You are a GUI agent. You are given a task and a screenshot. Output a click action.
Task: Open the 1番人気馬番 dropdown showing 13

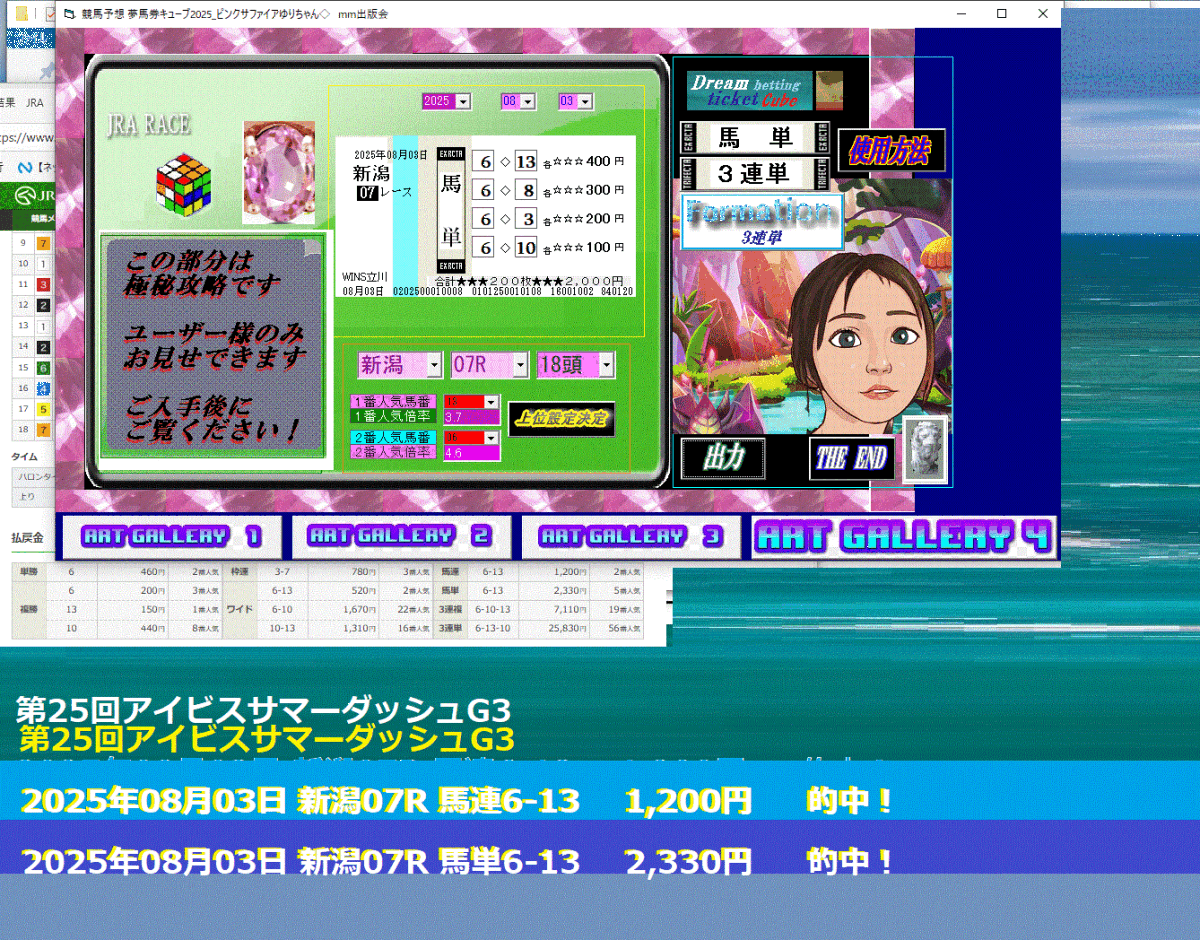[x=490, y=401]
